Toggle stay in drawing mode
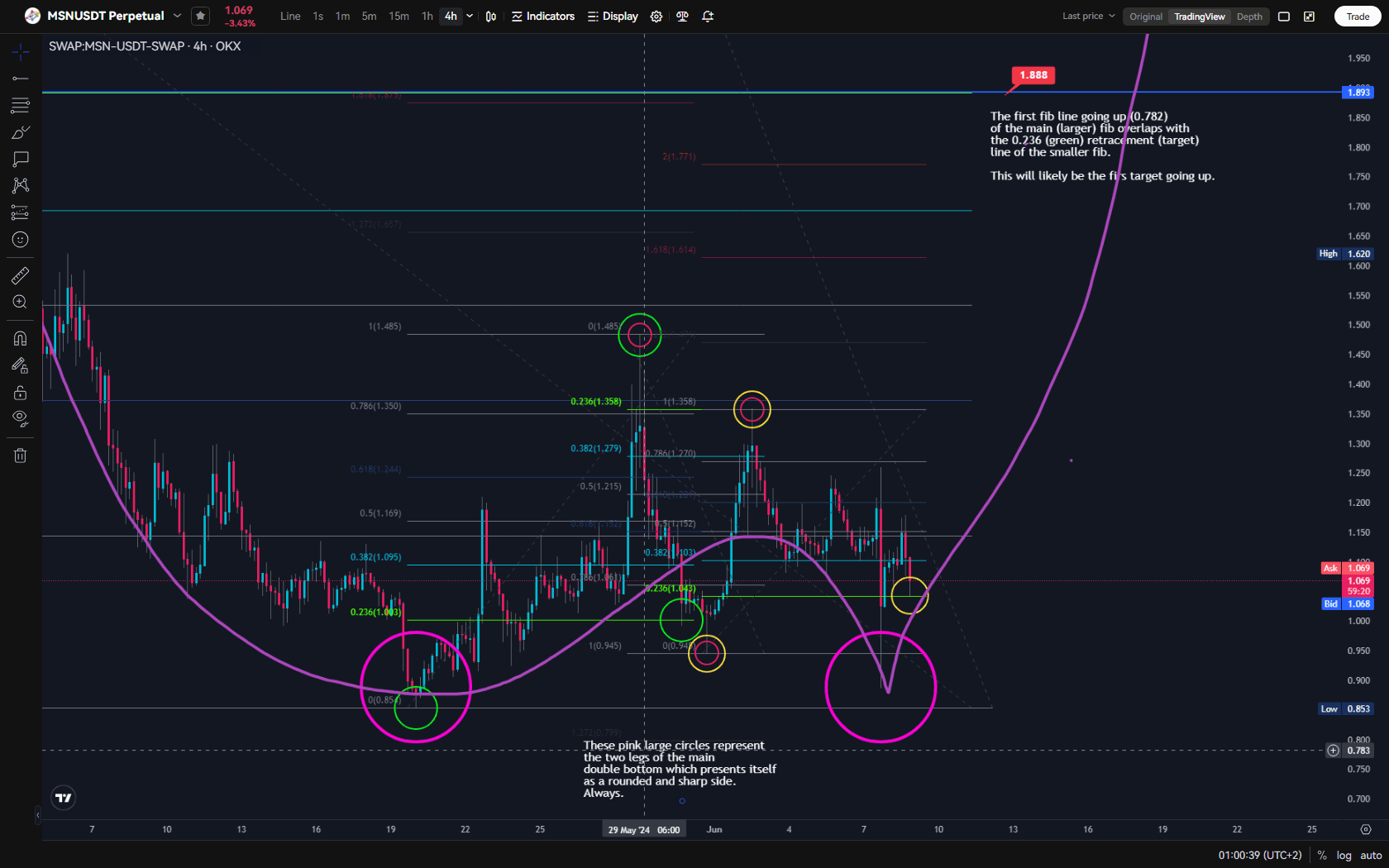 [21, 365]
